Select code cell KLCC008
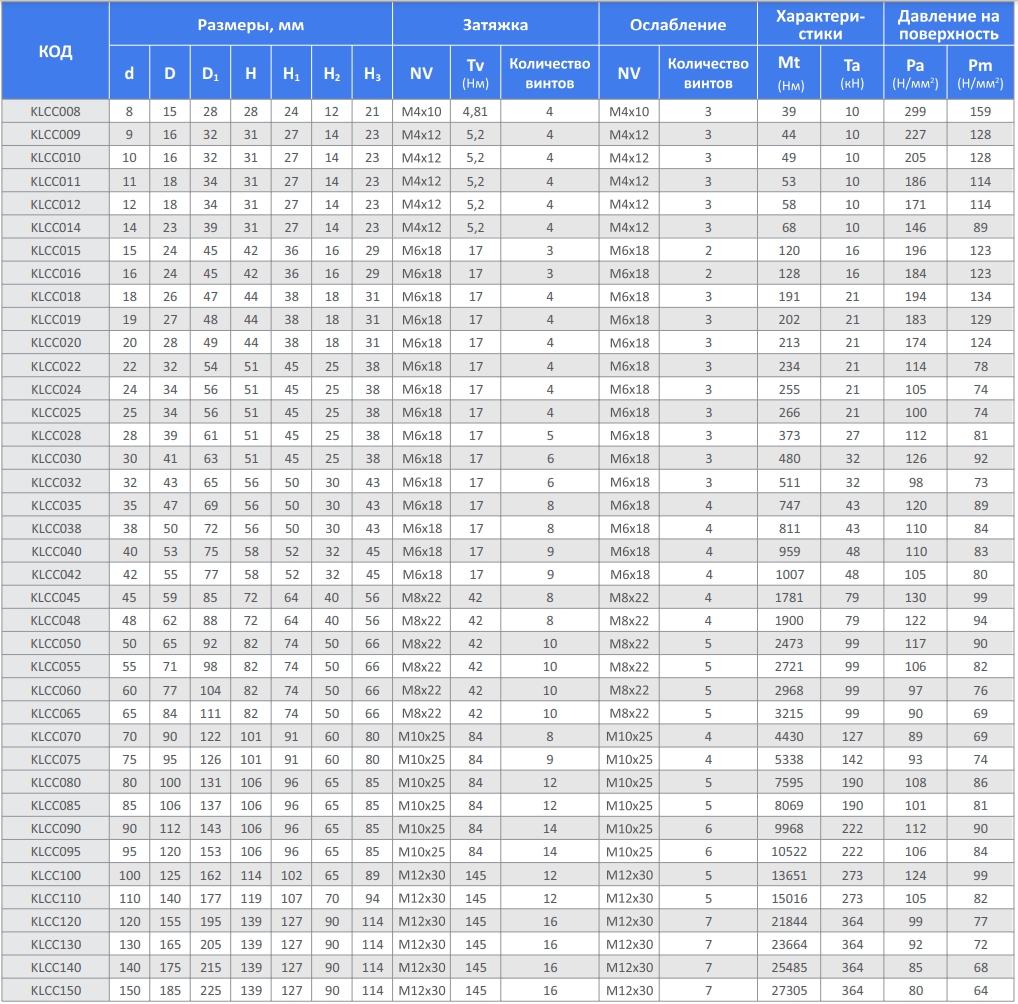Image resolution: width=1018 pixels, height=1004 pixels. point(56,111)
